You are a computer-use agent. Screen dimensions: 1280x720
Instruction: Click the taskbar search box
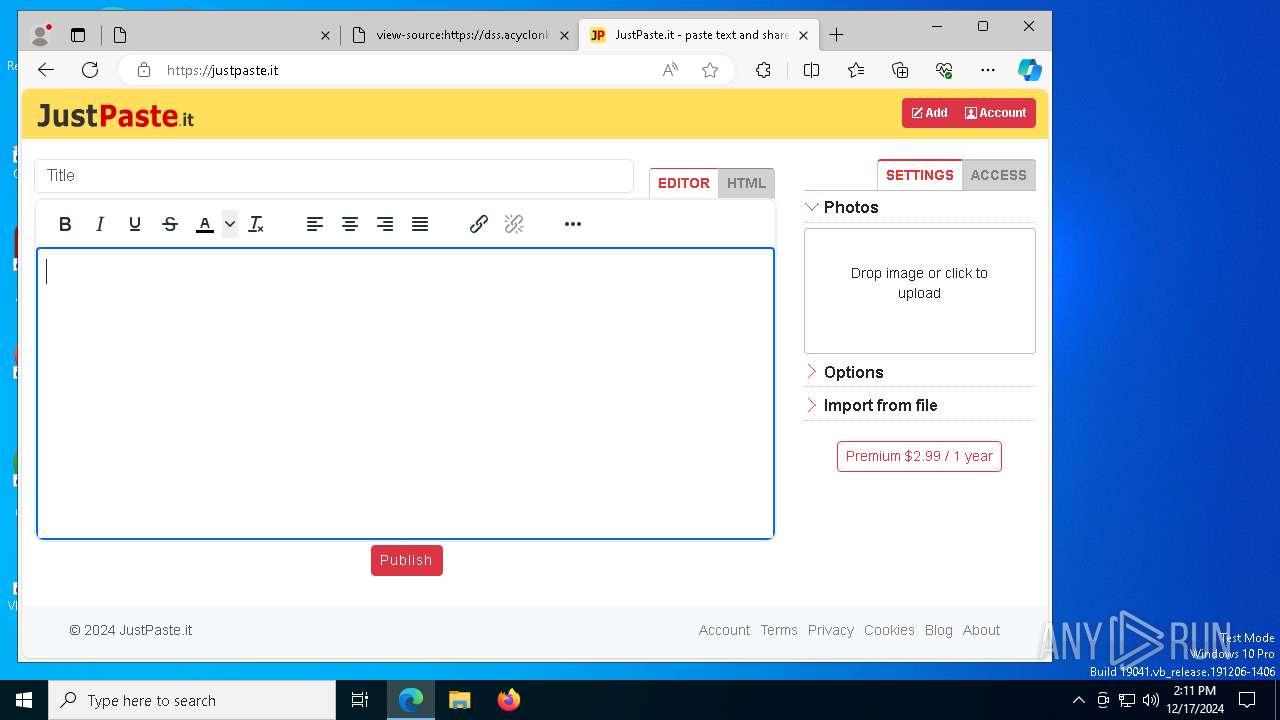point(192,700)
